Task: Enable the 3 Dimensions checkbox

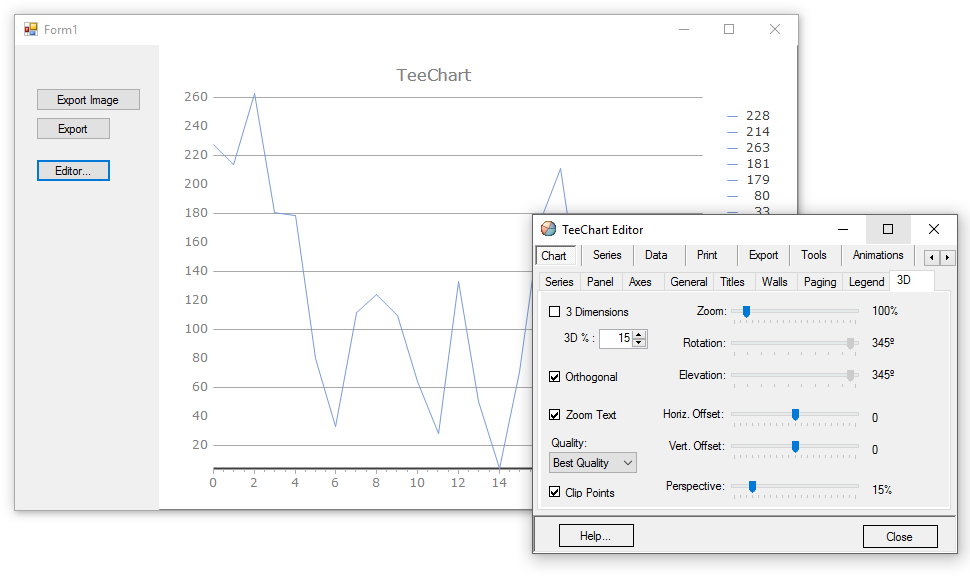Action: tap(554, 312)
